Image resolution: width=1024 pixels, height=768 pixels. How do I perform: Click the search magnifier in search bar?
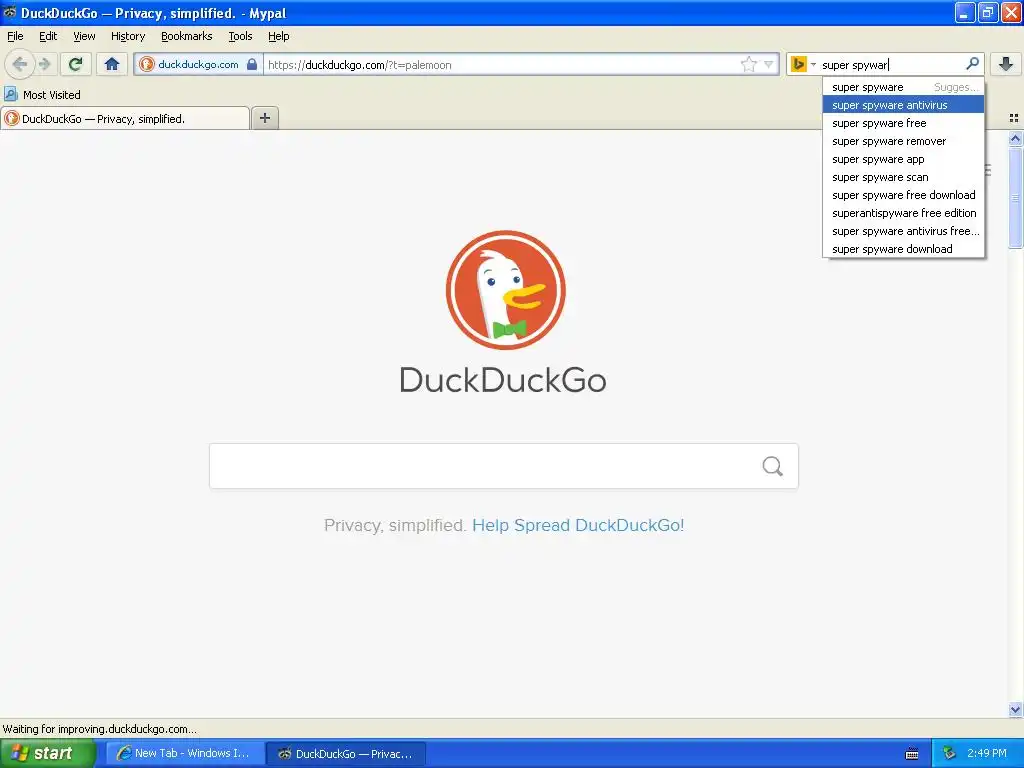[x=972, y=64]
